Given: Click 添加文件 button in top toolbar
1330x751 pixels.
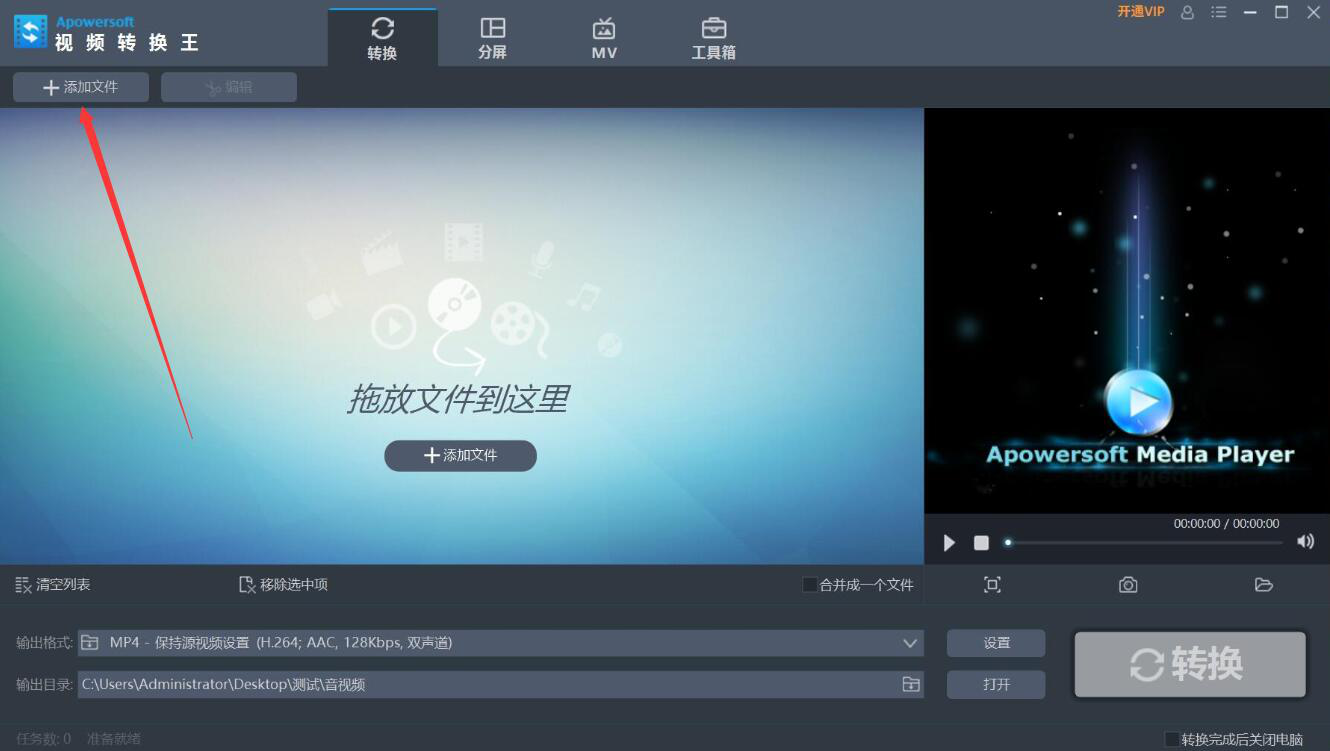Looking at the screenshot, I should click(x=81, y=87).
